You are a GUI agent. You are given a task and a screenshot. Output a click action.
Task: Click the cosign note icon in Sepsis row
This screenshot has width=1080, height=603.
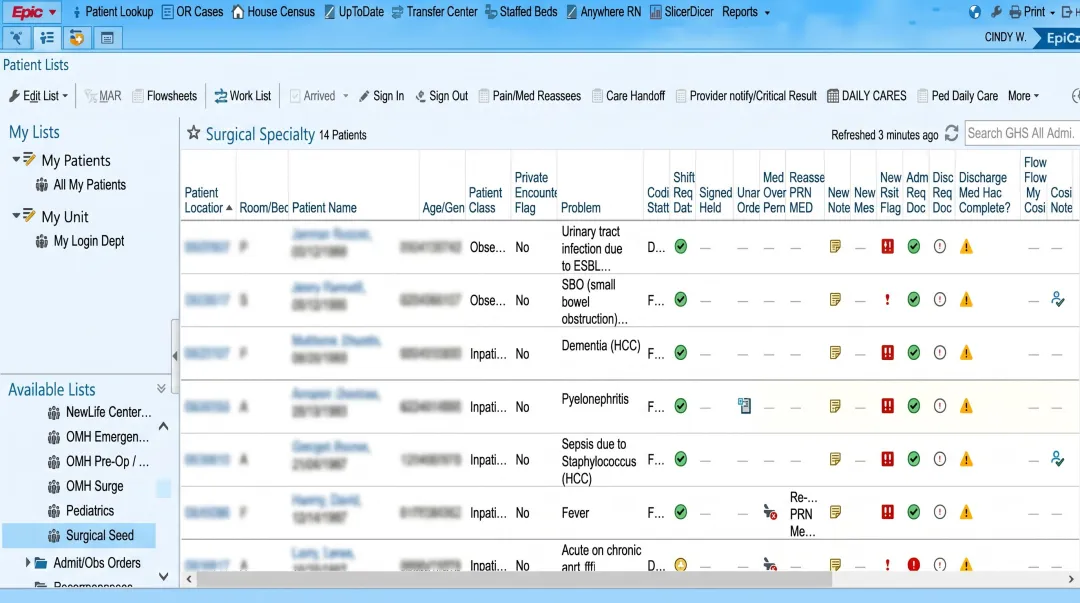[x=1057, y=458]
